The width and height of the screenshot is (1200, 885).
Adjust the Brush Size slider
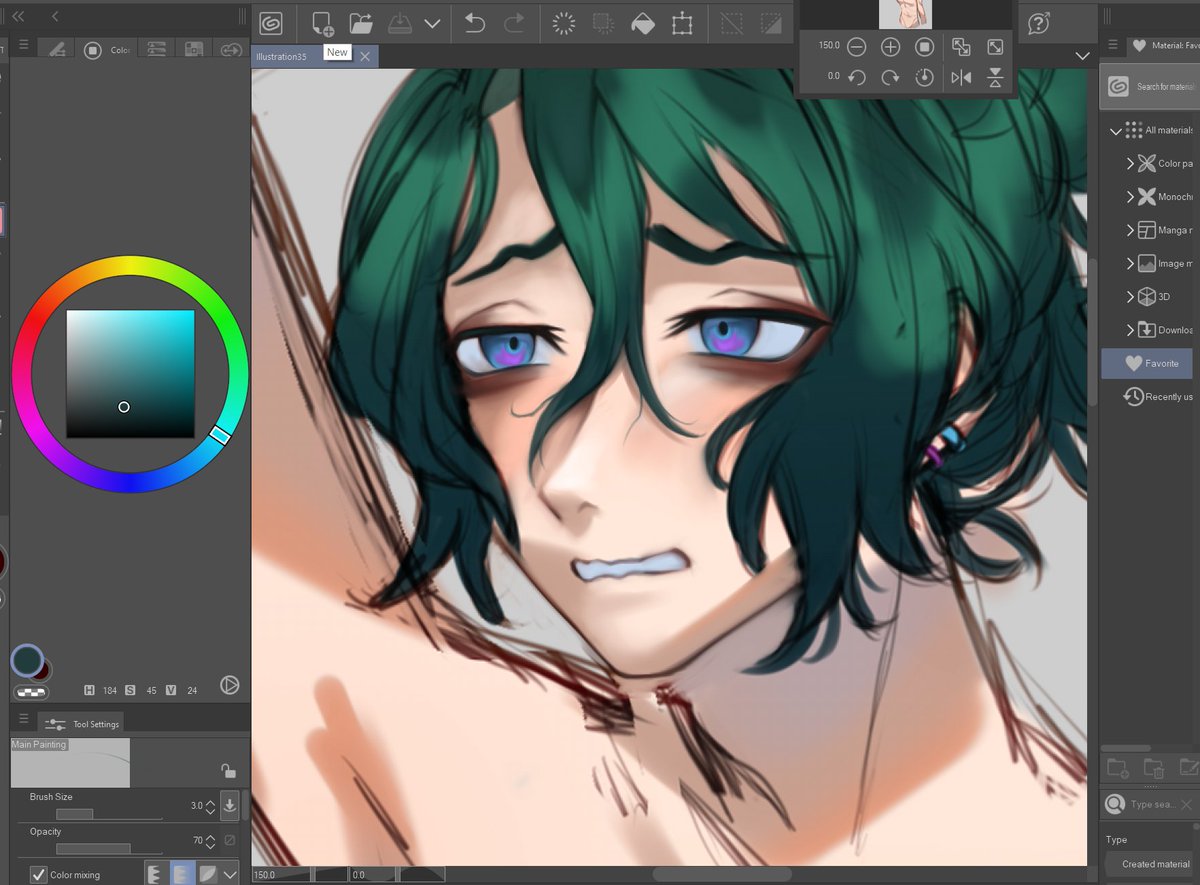109,814
